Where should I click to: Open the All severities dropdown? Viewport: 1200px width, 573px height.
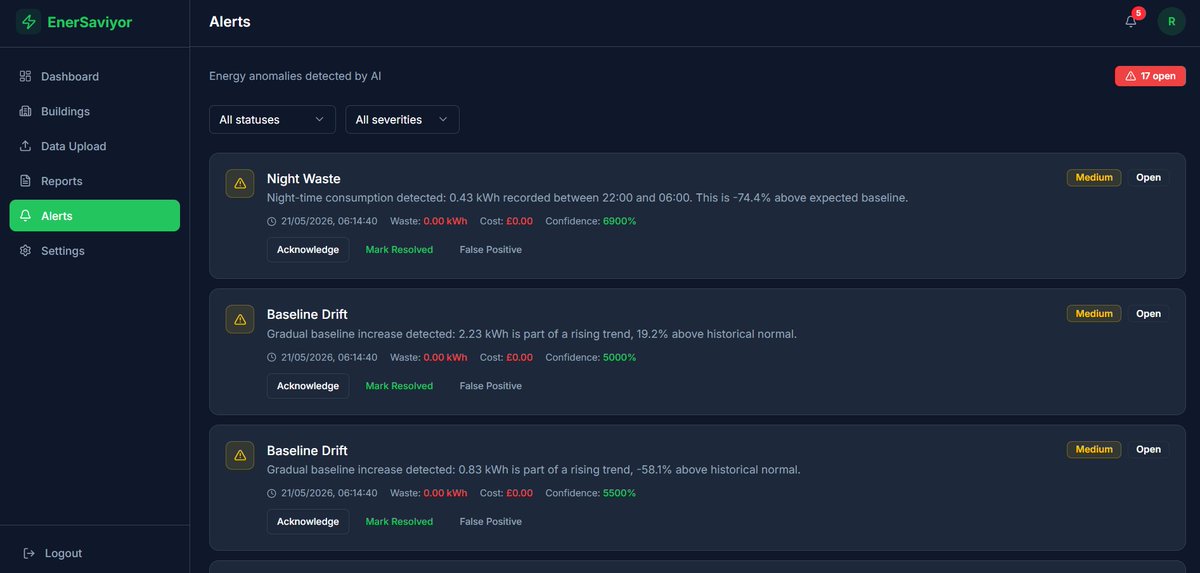(x=402, y=119)
